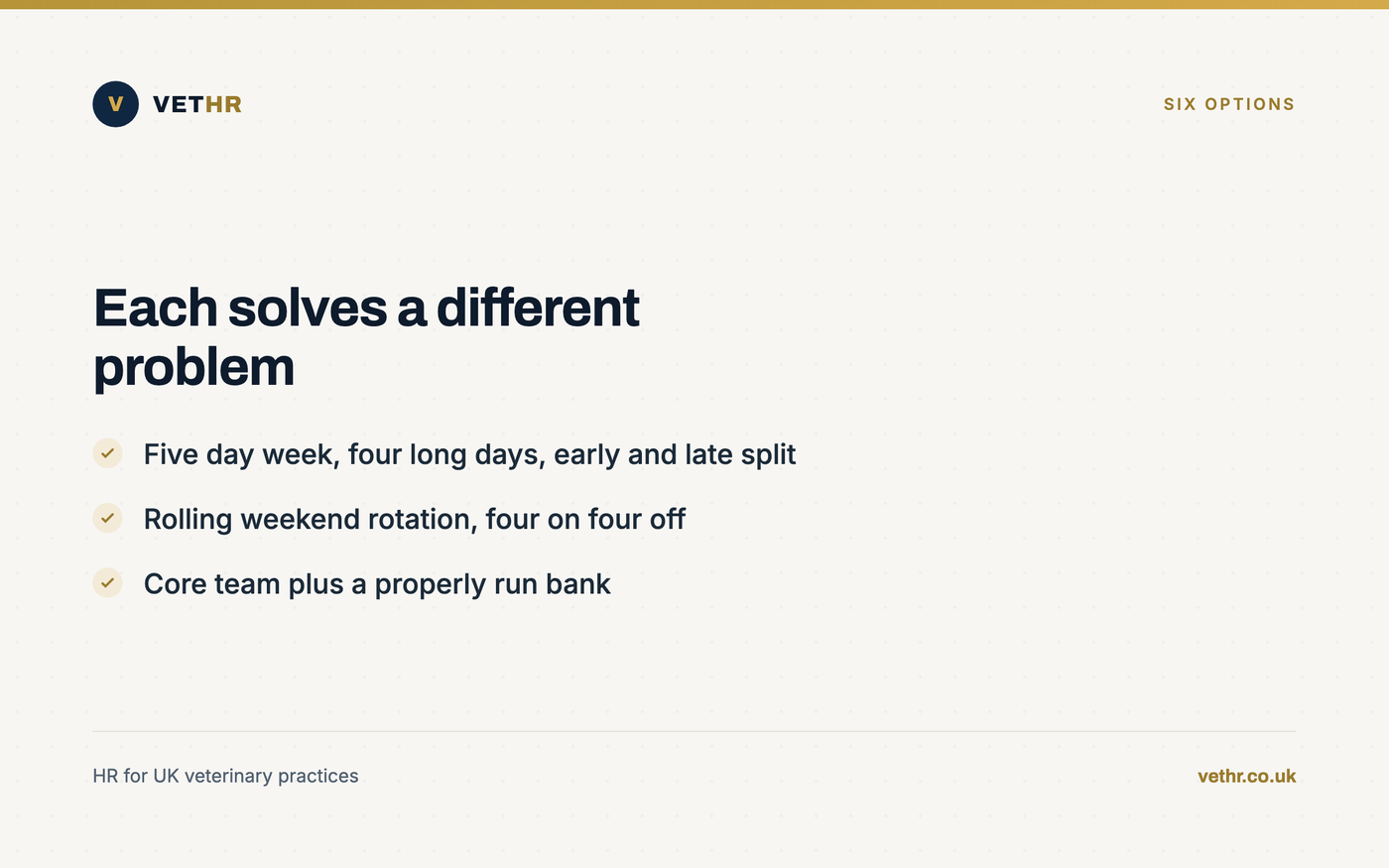Click the VETHR brand wordmark

click(x=197, y=104)
